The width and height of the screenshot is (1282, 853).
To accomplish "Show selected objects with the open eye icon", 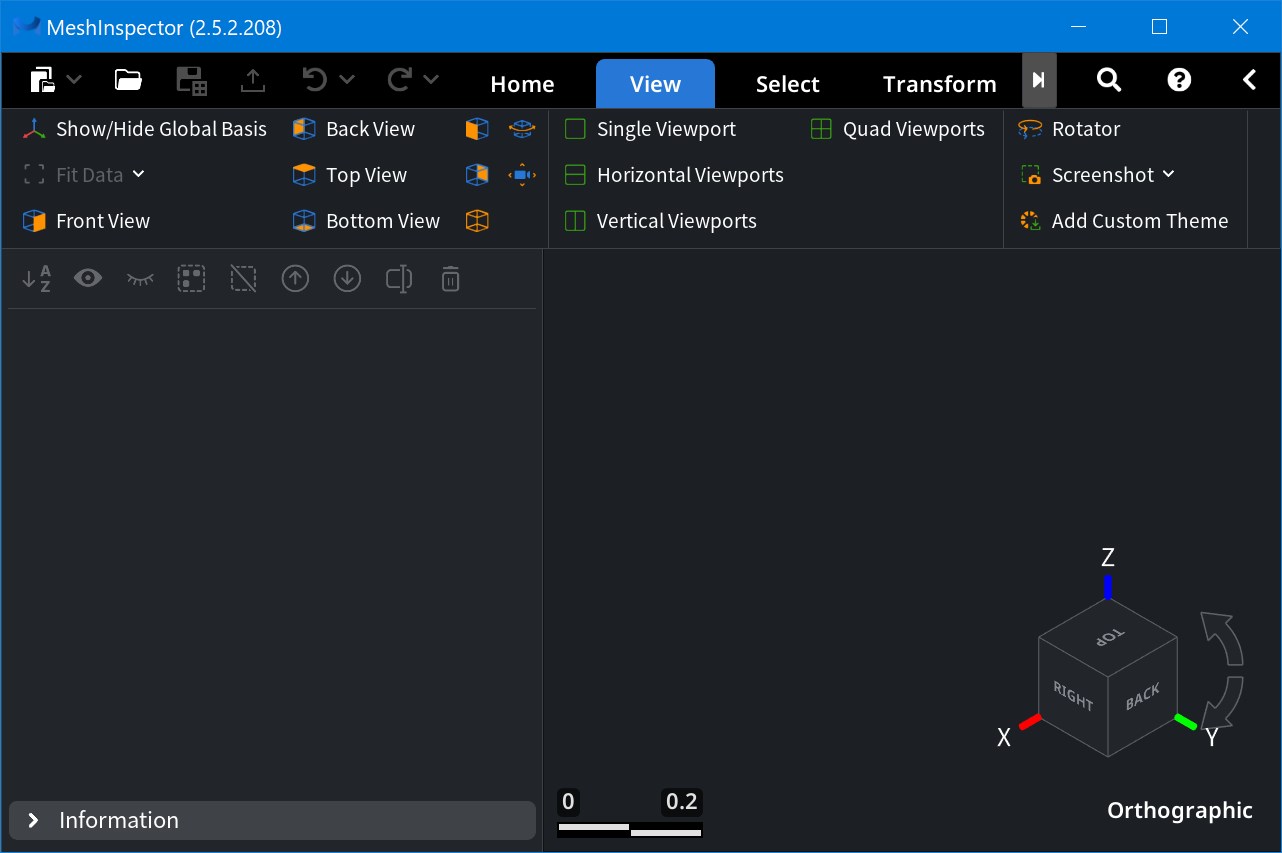I will 88,279.
